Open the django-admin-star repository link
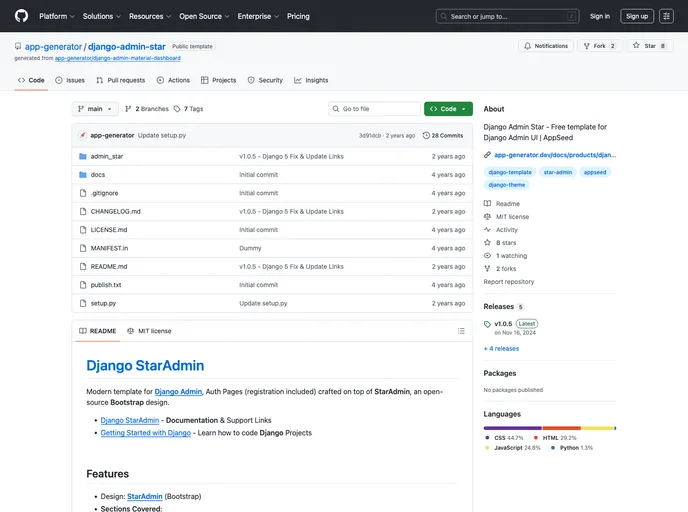The width and height of the screenshot is (688, 512). coord(126,47)
